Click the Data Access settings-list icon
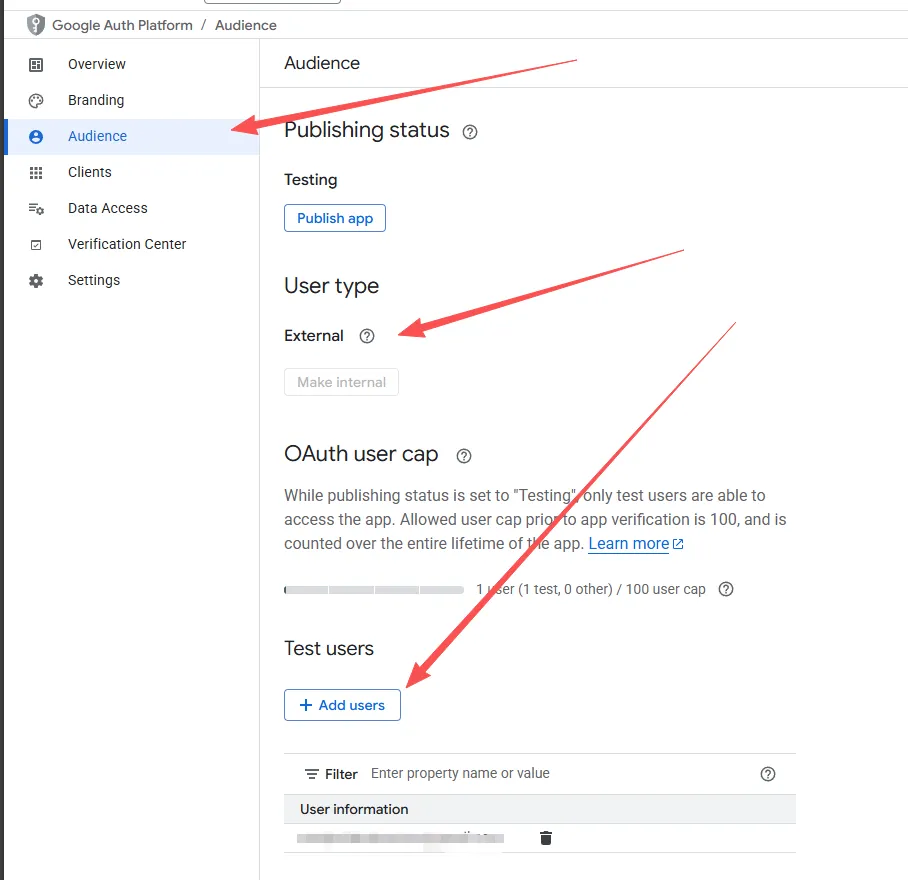908x880 pixels. (36, 208)
